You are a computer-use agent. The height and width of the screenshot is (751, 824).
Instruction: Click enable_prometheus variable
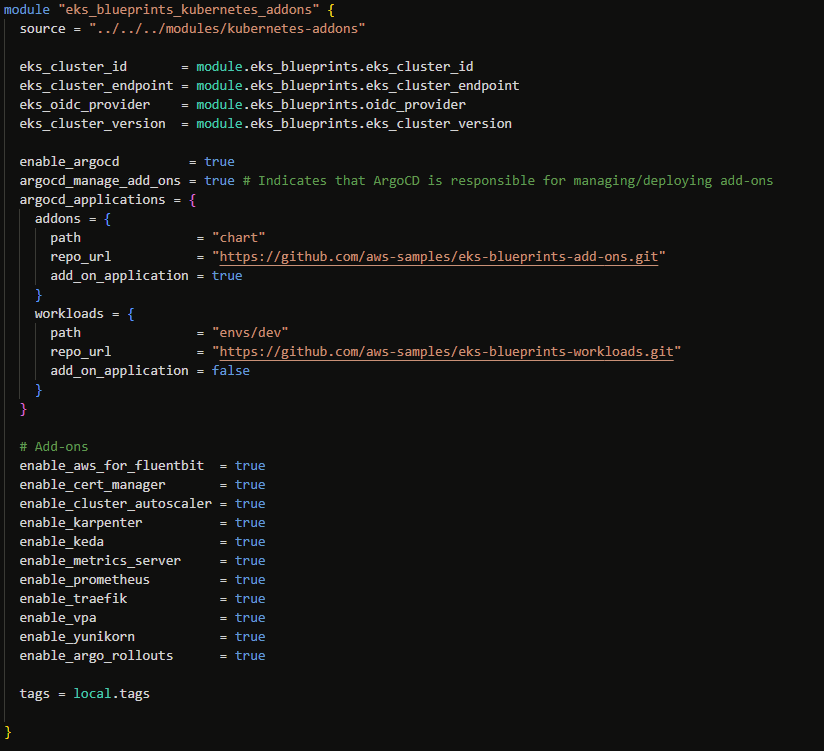[85, 580]
